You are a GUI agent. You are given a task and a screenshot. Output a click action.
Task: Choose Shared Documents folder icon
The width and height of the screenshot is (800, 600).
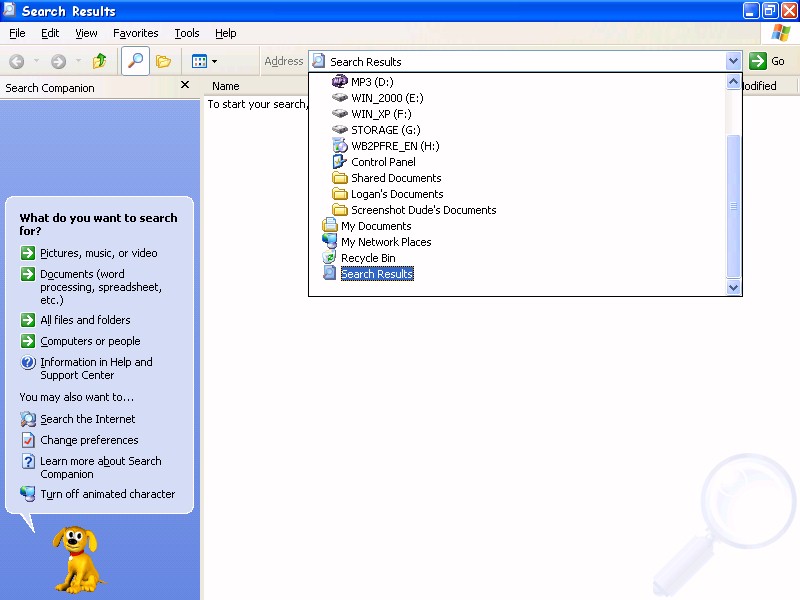(x=339, y=178)
